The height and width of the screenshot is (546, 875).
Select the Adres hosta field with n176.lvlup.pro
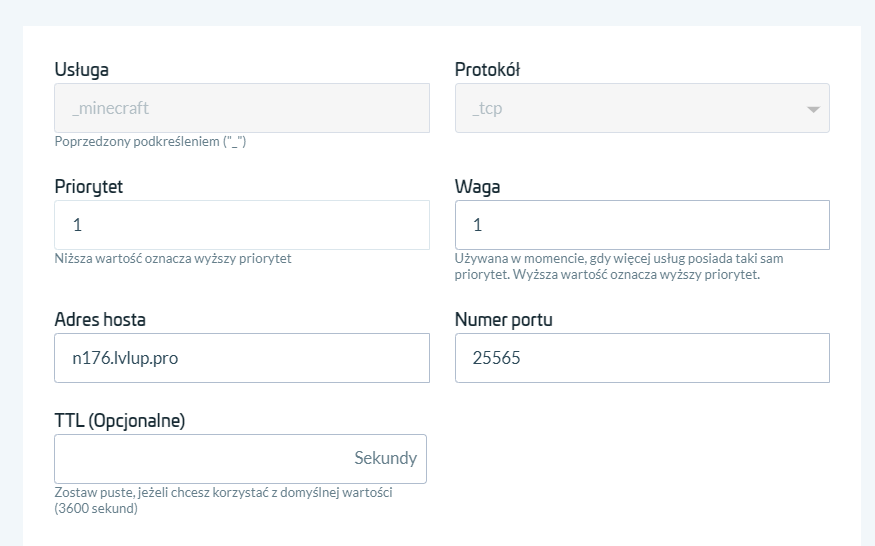tap(241, 358)
